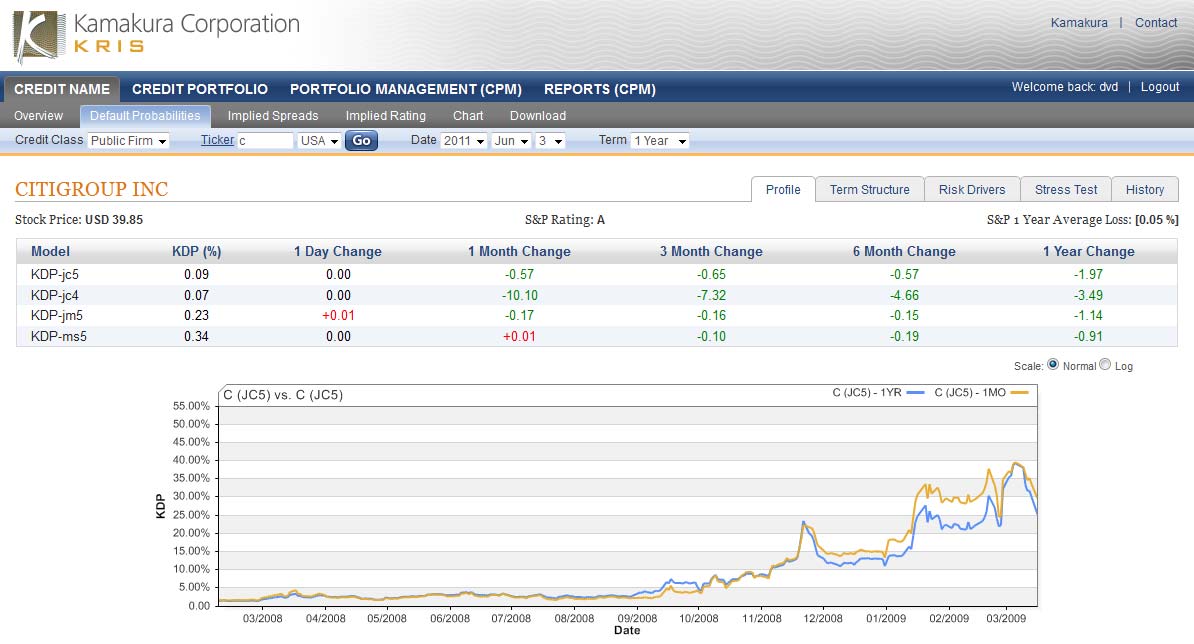Select the Normal scale radio button
This screenshot has width=1194, height=644.
(1053, 365)
